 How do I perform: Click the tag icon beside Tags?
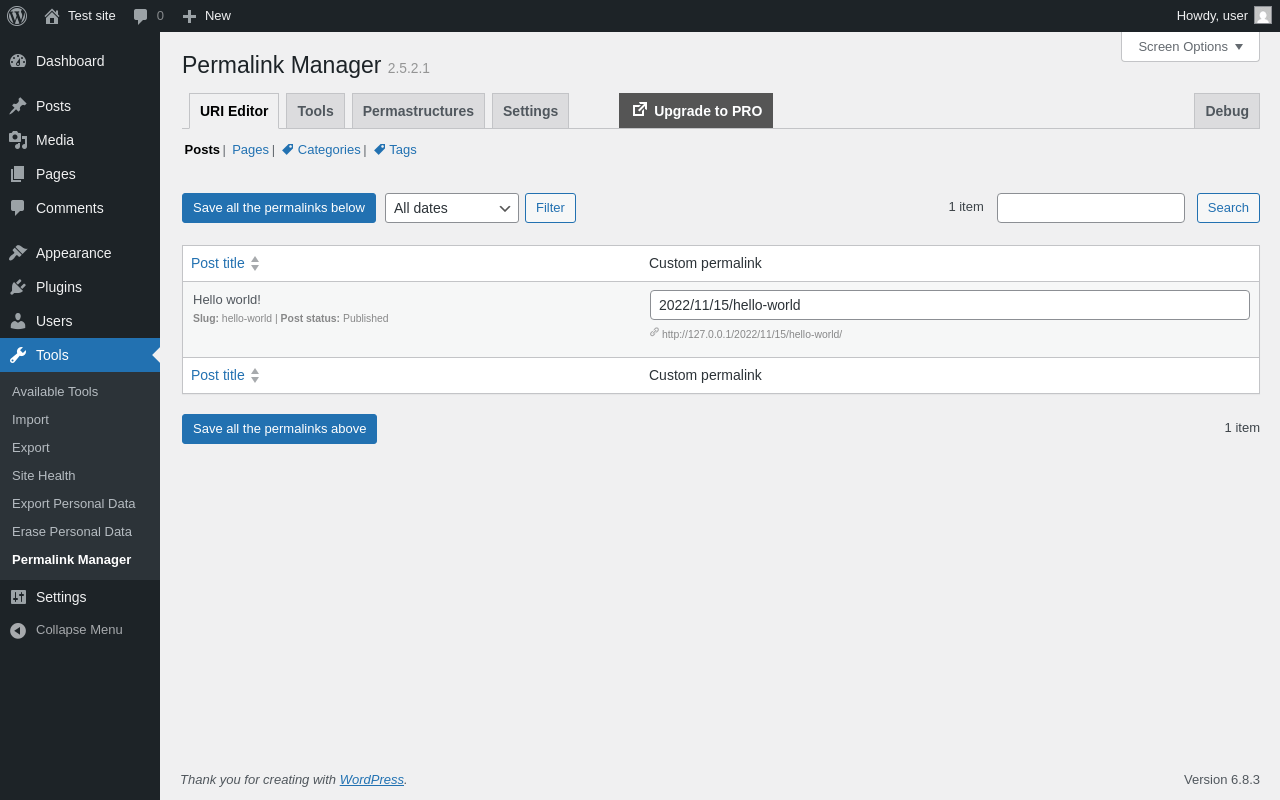click(380, 150)
